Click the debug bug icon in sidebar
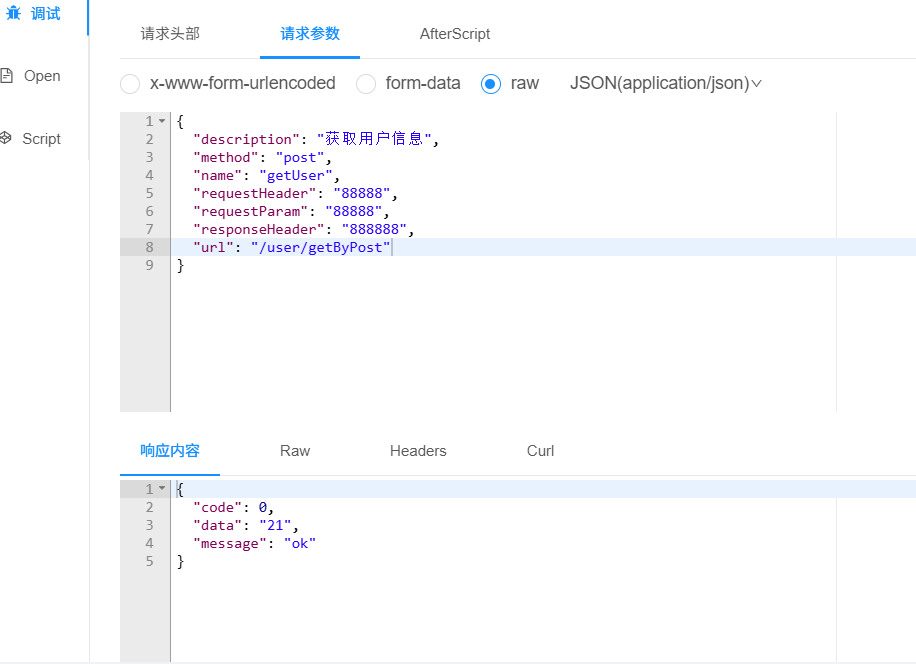 13,13
